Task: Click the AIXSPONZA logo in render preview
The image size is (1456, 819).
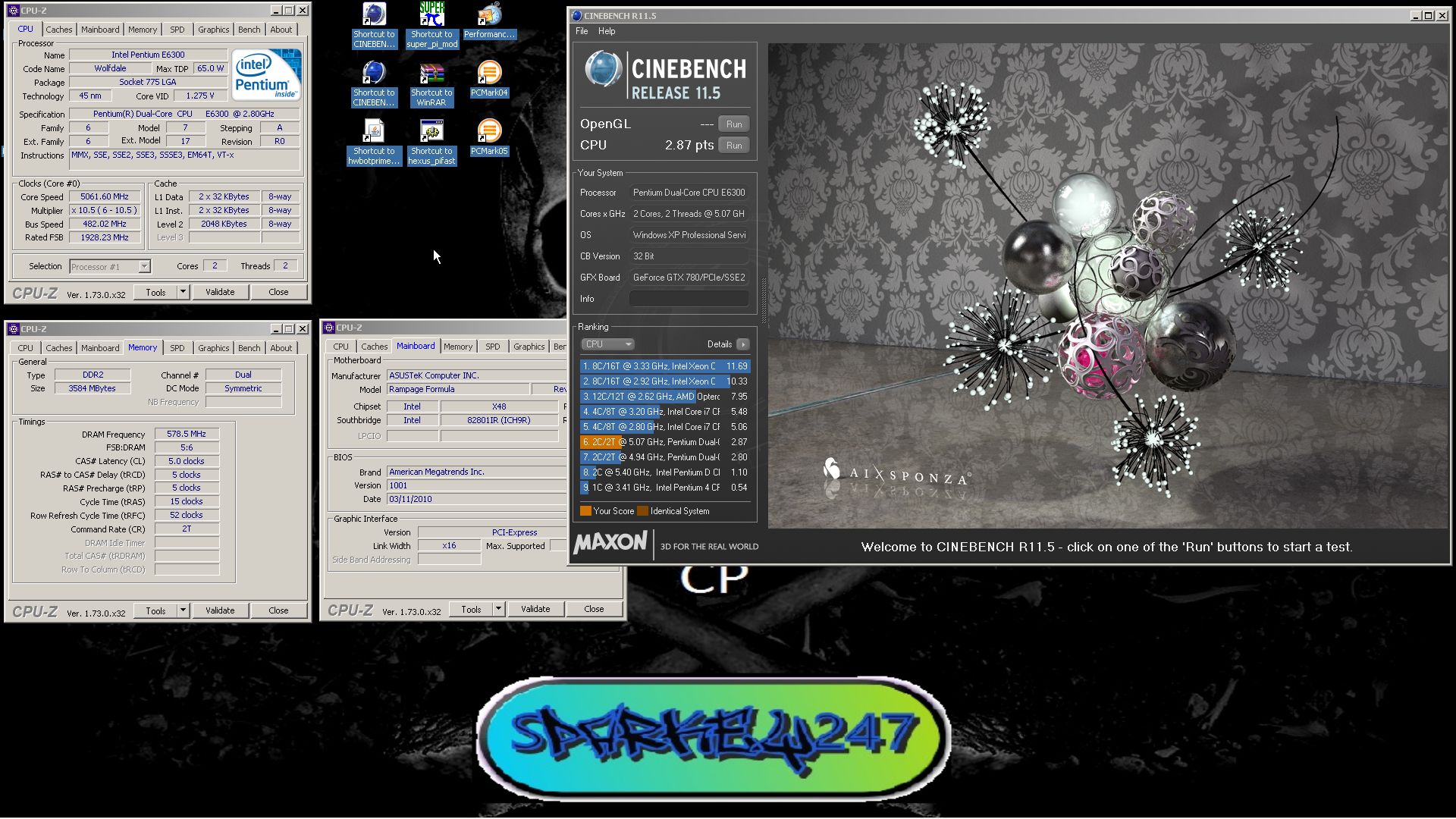Action: pyautogui.click(x=896, y=473)
